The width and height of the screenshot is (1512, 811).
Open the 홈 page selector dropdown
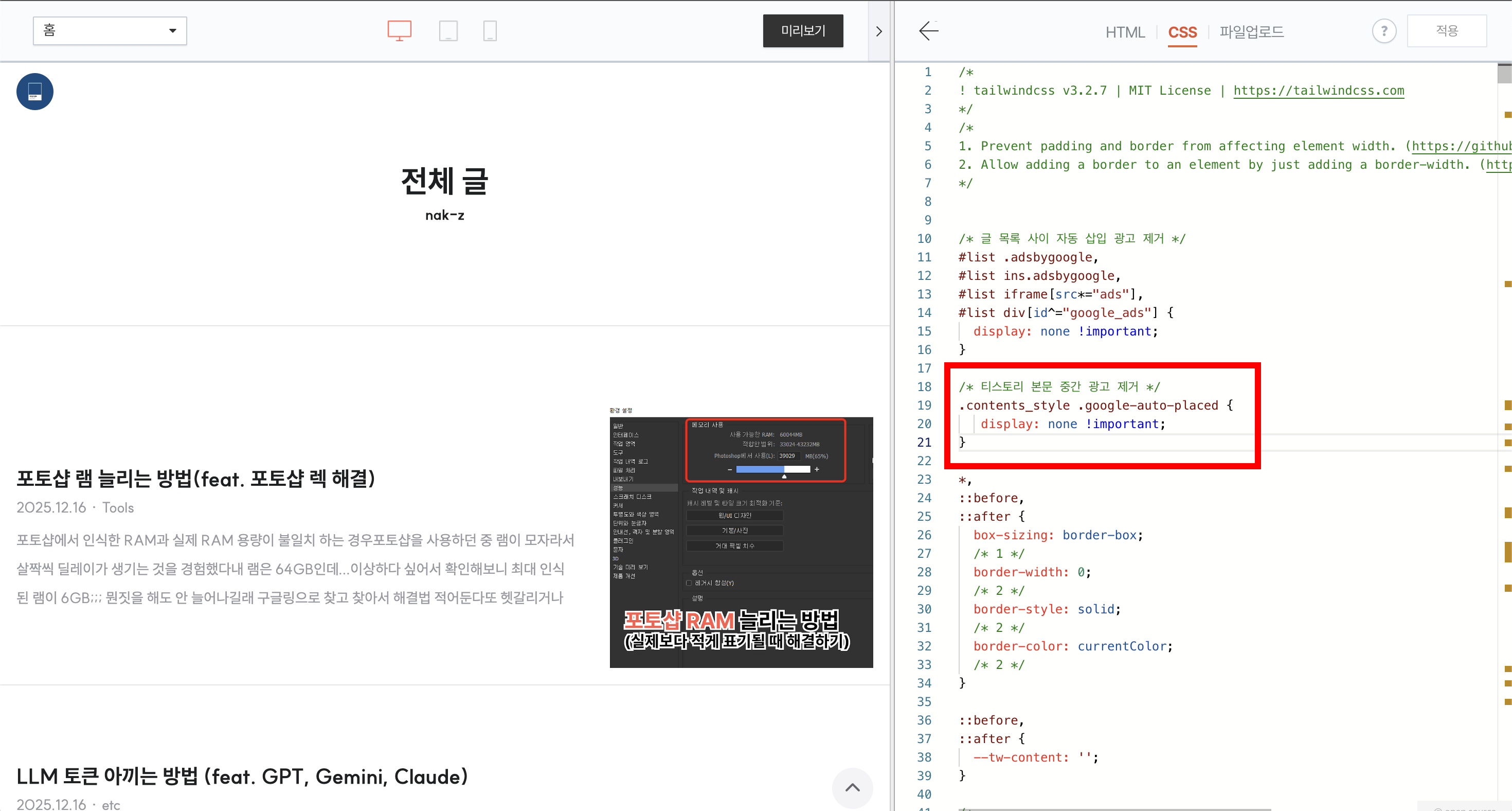coord(110,30)
